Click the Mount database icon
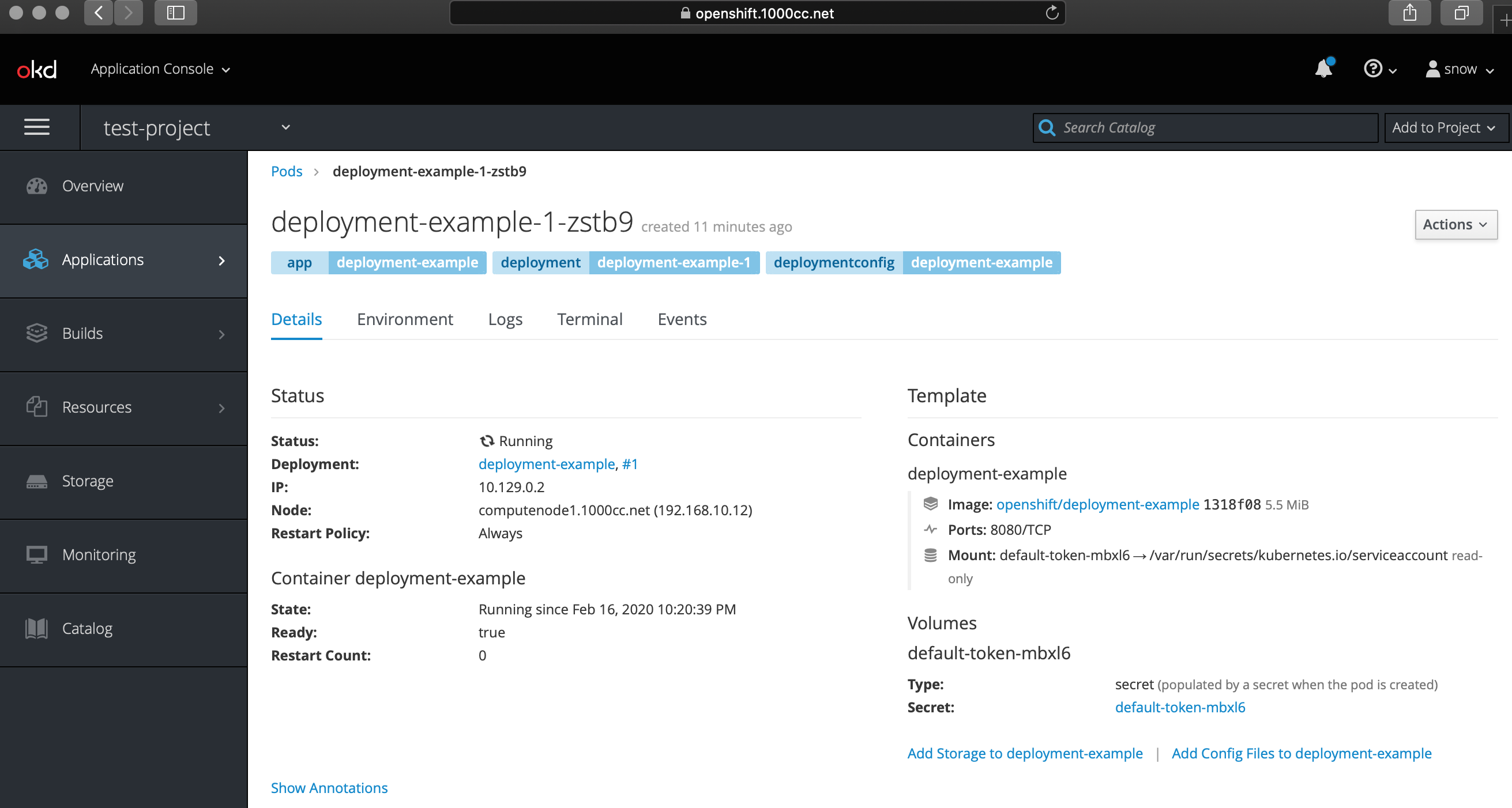The height and width of the screenshot is (808, 1512). (930, 555)
